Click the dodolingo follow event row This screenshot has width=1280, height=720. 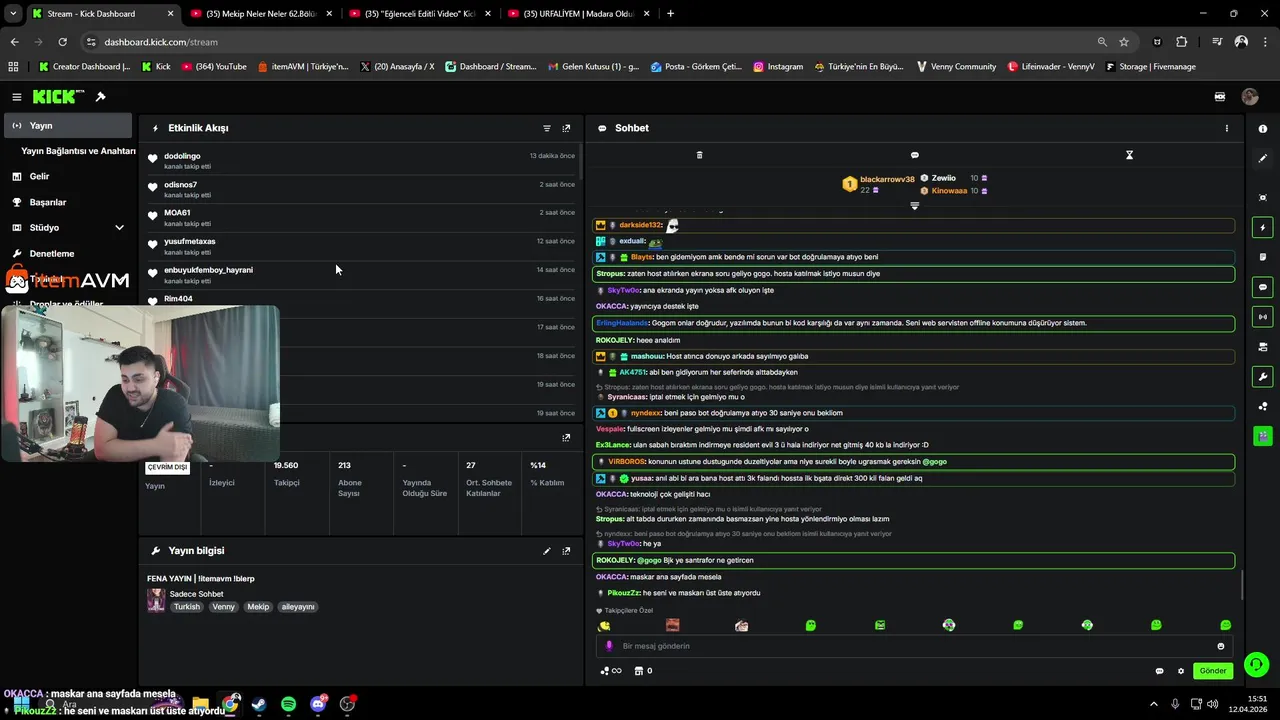pyautogui.click(x=362, y=160)
